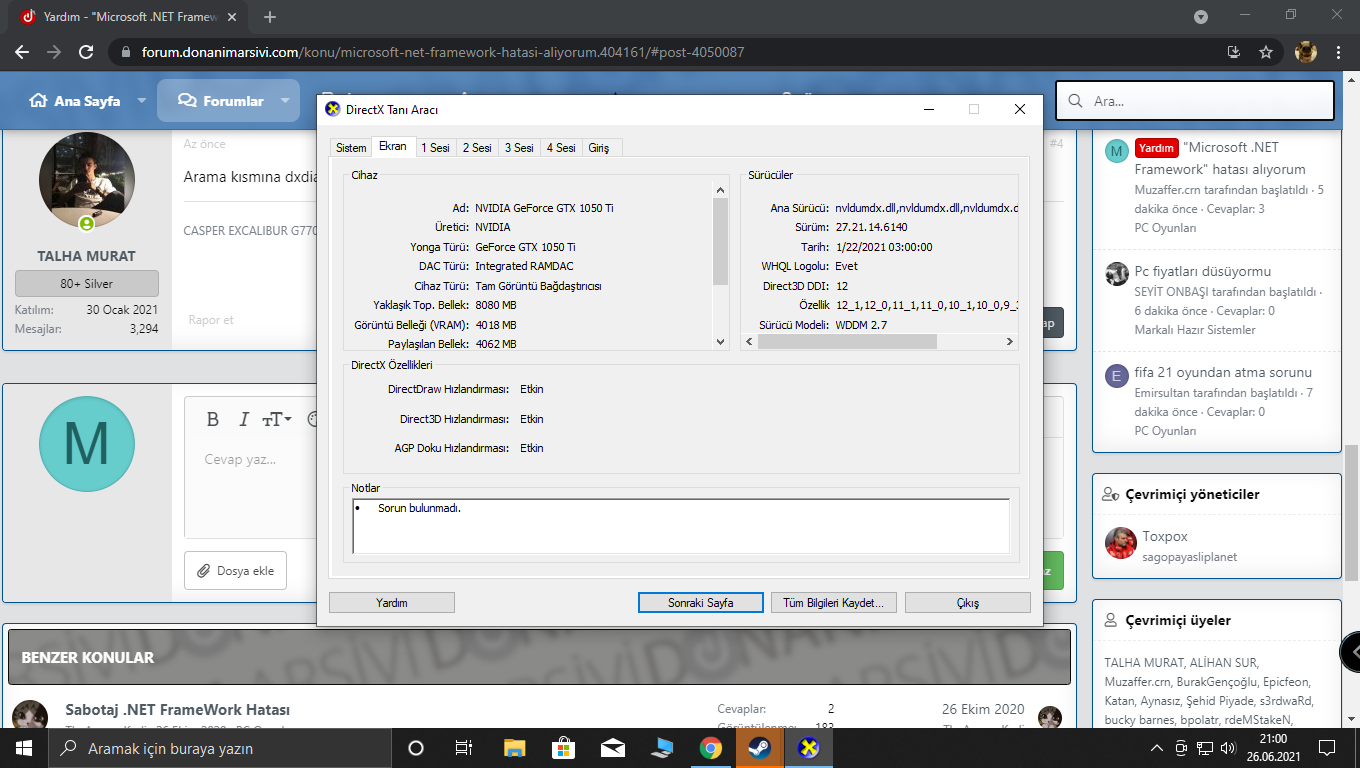Open Cortana from the taskbar
1360x768 pixels.
click(416, 748)
